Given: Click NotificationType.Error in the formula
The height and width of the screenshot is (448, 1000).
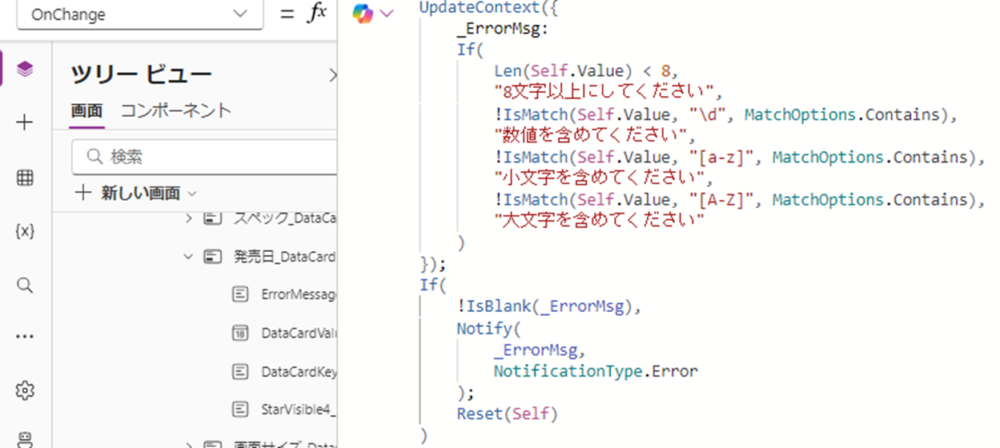Looking at the screenshot, I should 596,371.
